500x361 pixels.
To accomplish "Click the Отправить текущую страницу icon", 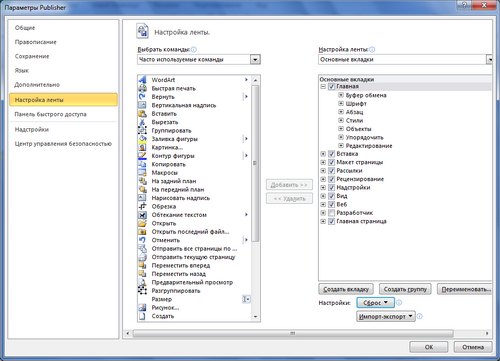I will tap(142, 257).
